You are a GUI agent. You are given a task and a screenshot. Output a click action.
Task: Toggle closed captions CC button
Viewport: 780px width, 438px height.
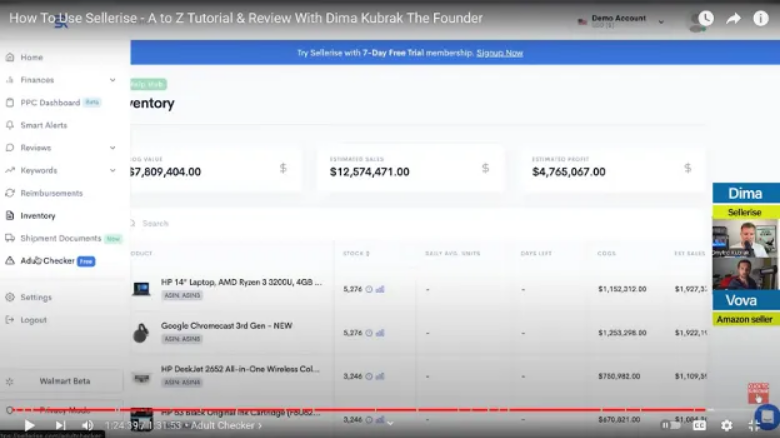(699, 425)
